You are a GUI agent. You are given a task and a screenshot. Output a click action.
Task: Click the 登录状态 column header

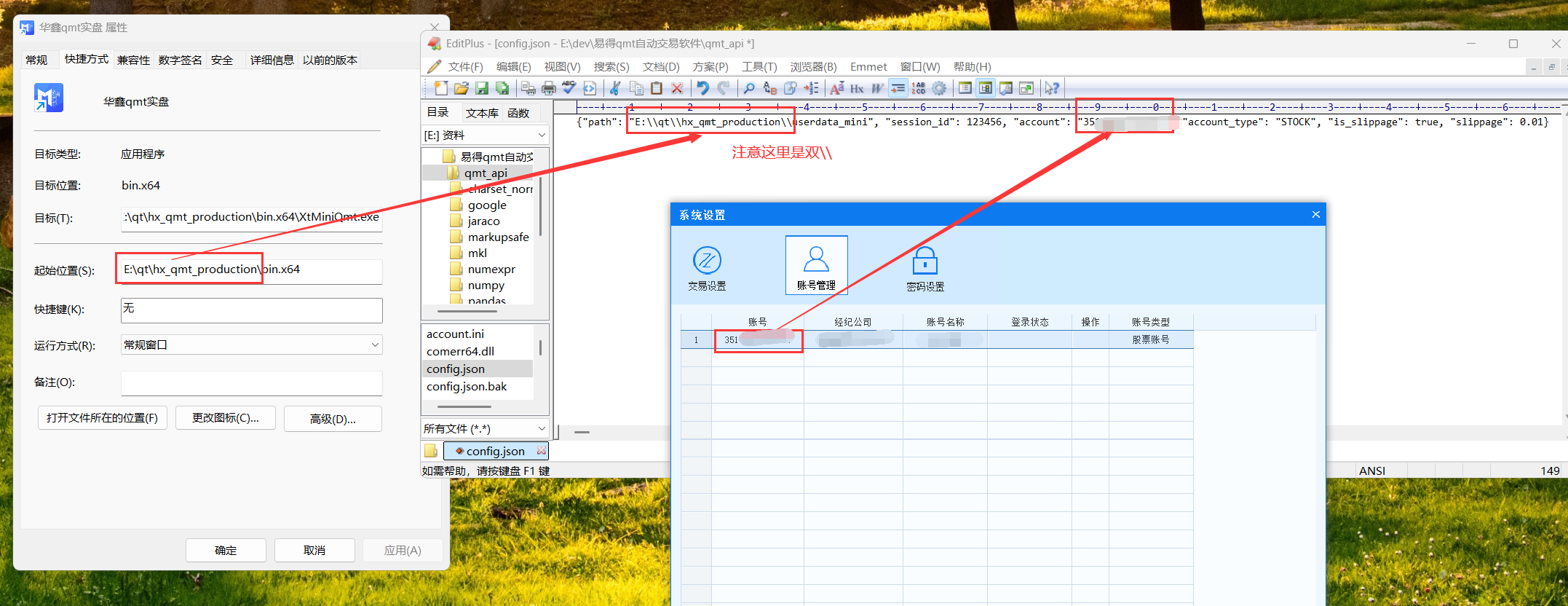click(1029, 322)
